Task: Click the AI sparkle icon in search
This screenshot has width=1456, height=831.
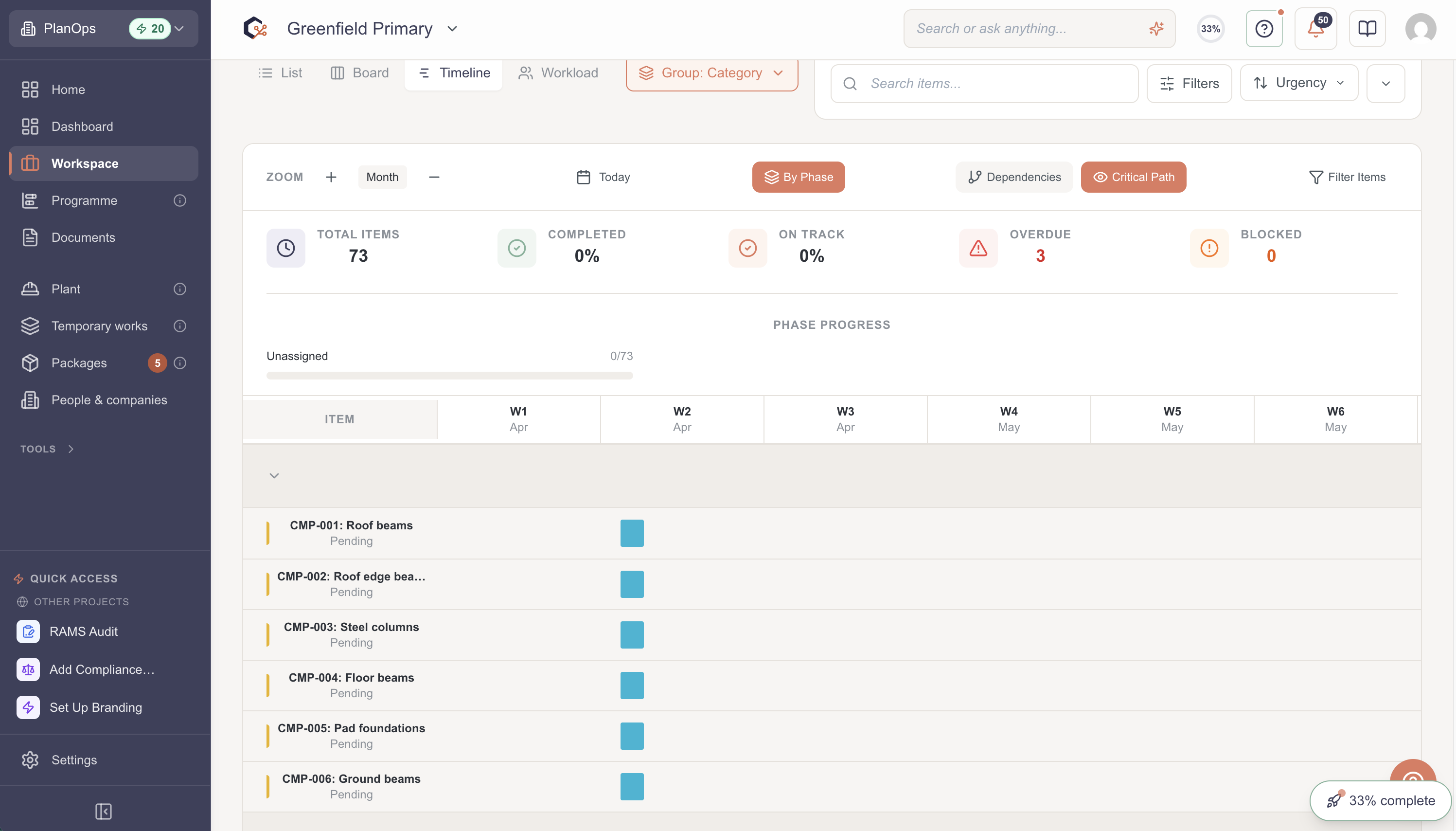Action: tap(1156, 29)
